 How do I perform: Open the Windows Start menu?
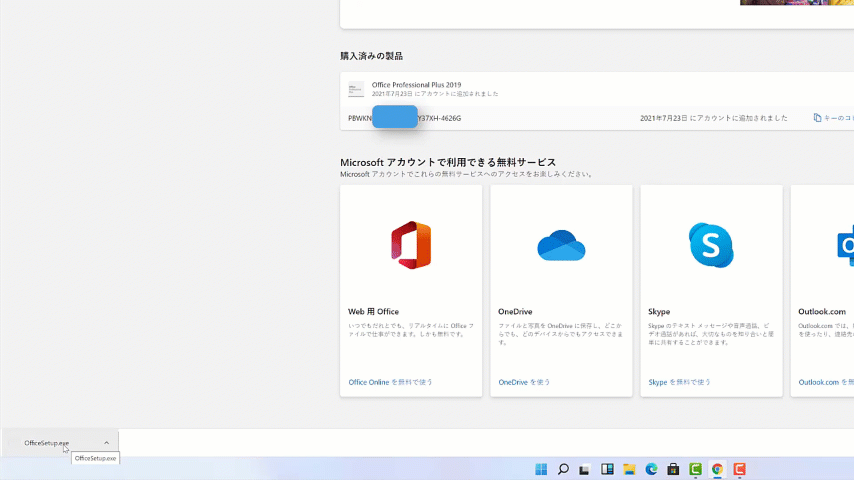pyautogui.click(x=541, y=469)
